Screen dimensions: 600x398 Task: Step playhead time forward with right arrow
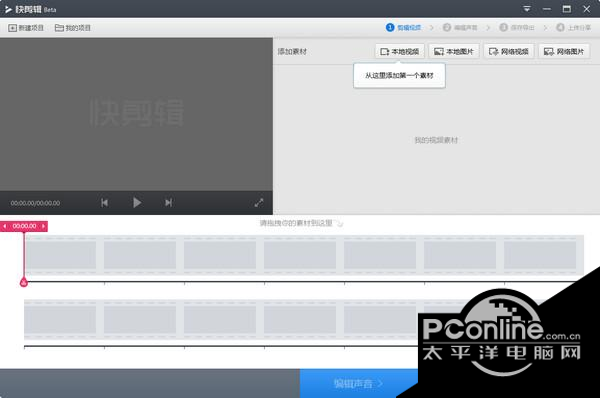point(43,226)
